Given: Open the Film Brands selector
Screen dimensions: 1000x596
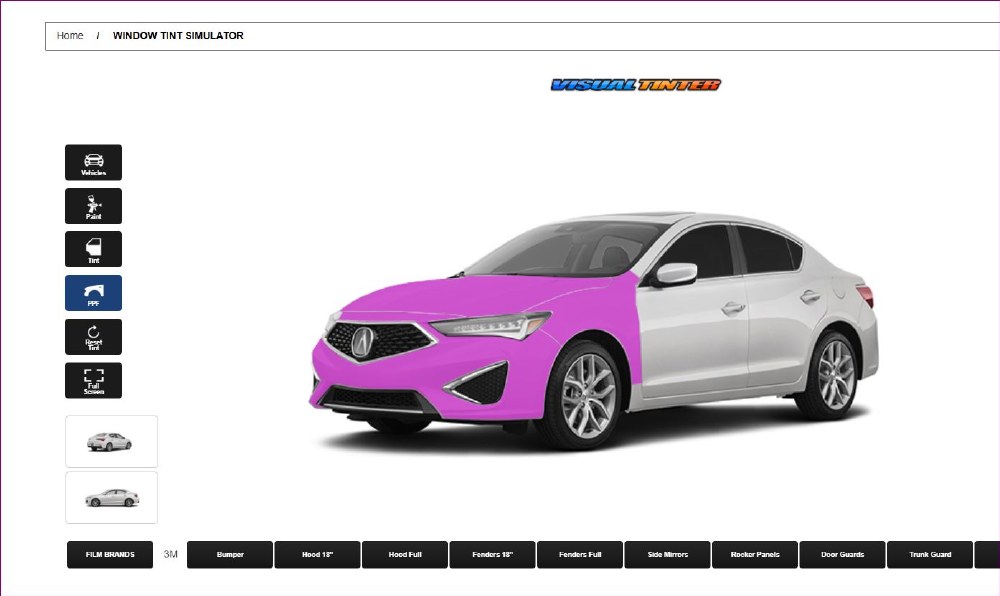Looking at the screenshot, I should [109, 554].
